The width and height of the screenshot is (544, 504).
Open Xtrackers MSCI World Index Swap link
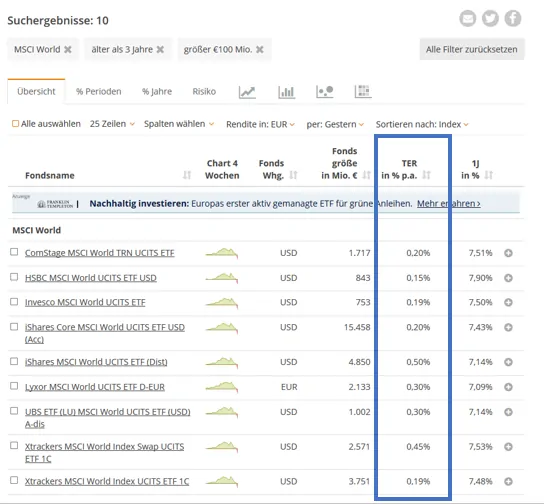(104, 452)
